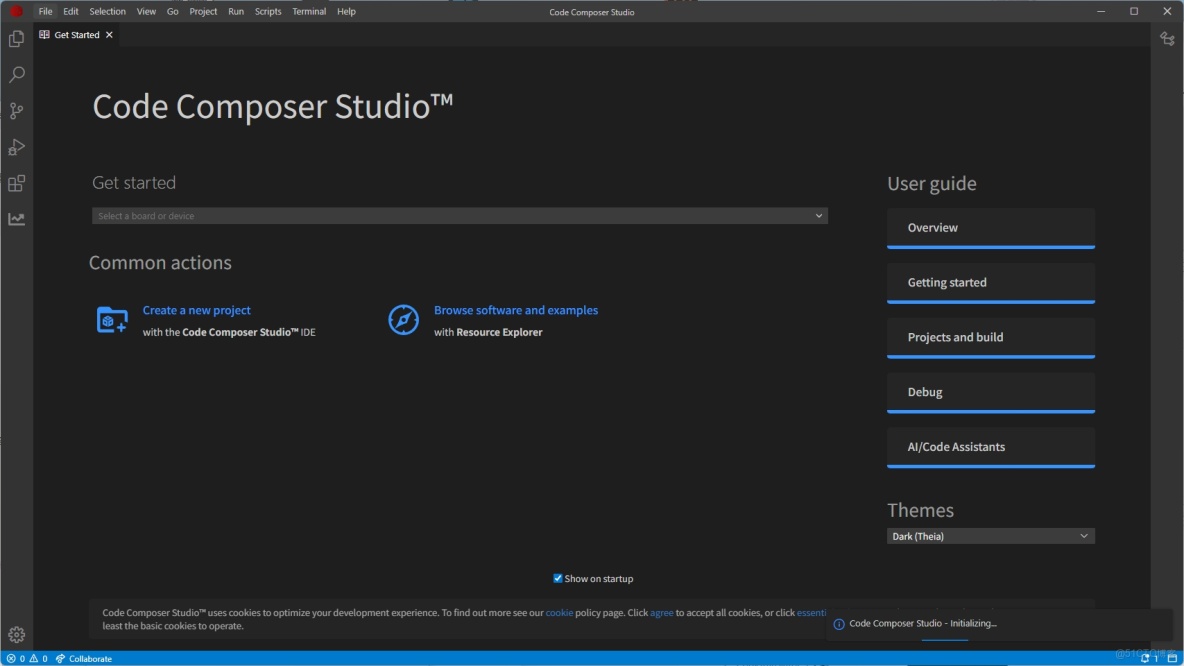1184x666 pixels.
Task: Open the Extensions view icon
Action: tap(16, 184)
